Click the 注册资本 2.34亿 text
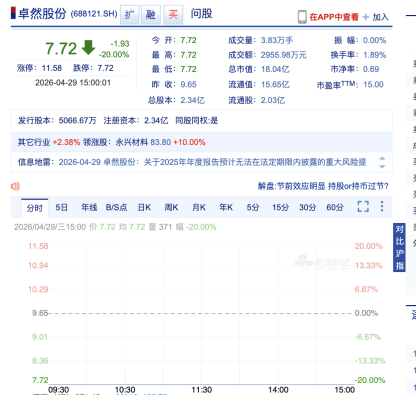 136,121
